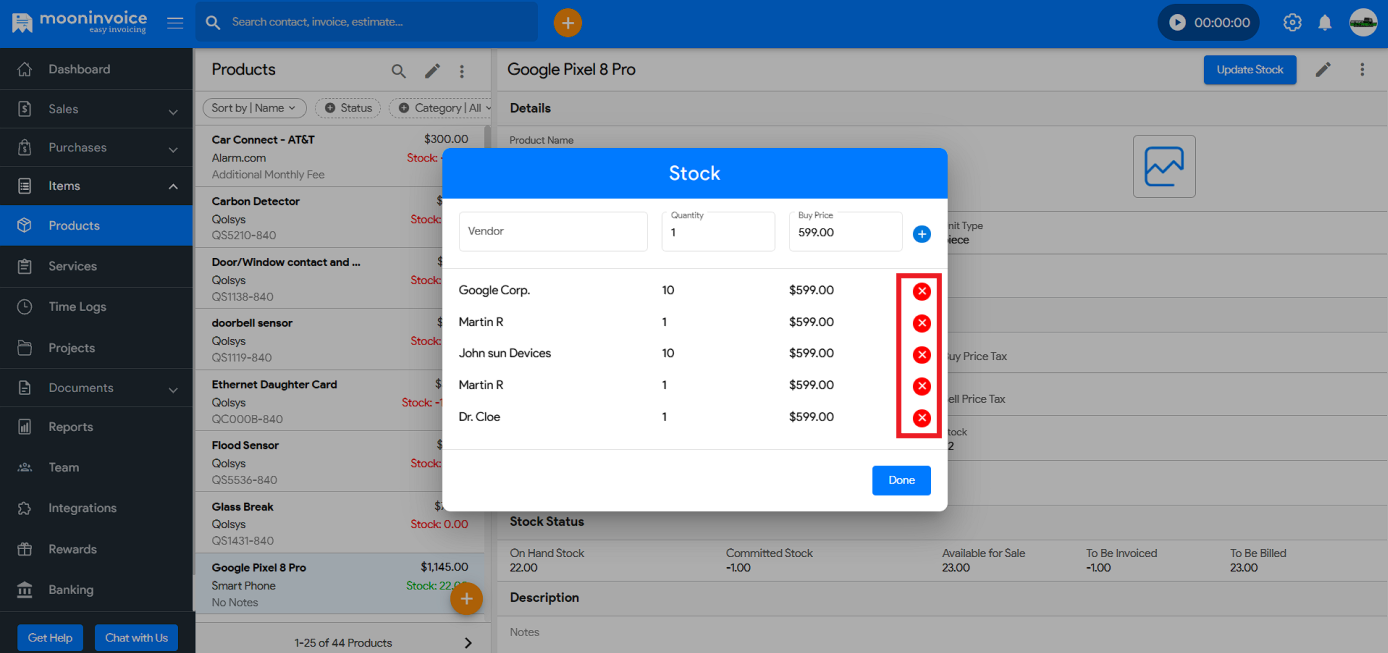
Task: Open the Category All filter
Action: pos(440,108)
